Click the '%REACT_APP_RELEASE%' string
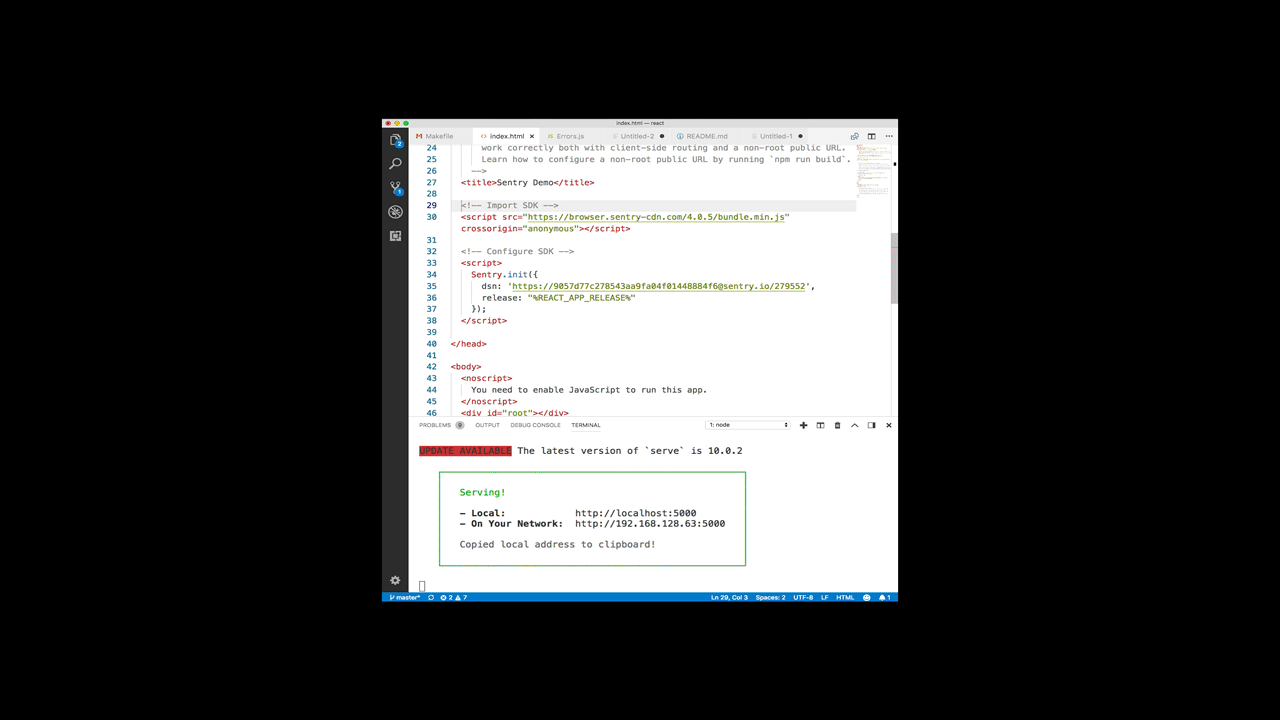1280x720 pixels. [581, 298]
